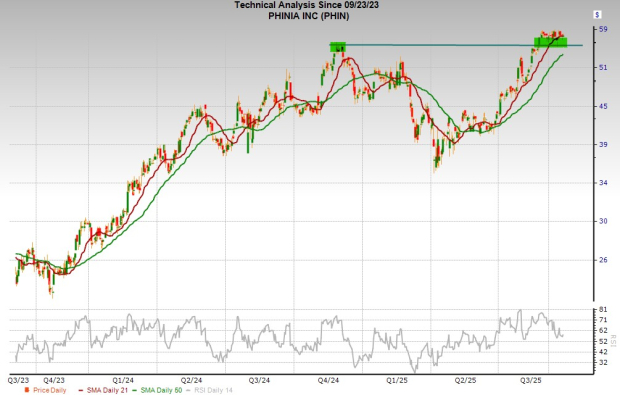Click the Q3/24 time axis label
This screenshot has height=395, width=620.
click(259, 380)
